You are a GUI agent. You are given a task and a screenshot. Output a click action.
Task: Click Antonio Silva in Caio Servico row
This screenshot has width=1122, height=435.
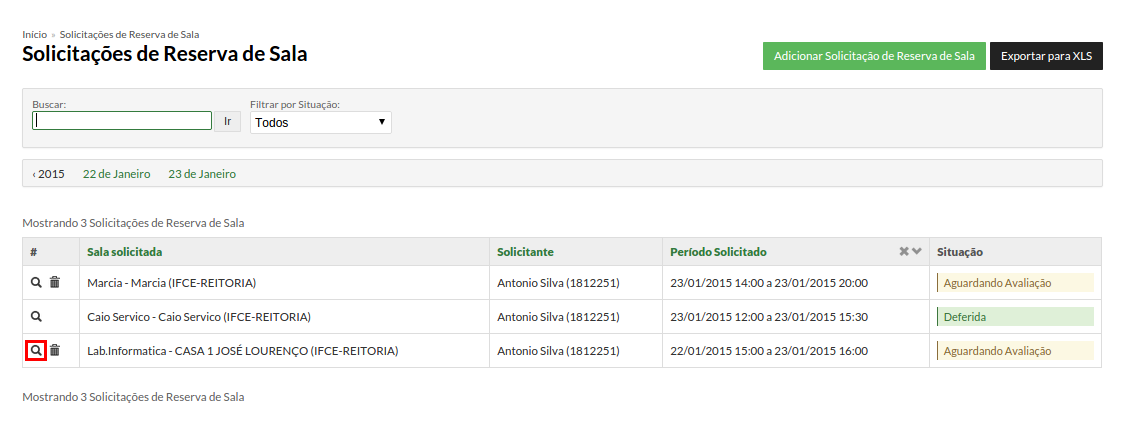click(558, 316)
